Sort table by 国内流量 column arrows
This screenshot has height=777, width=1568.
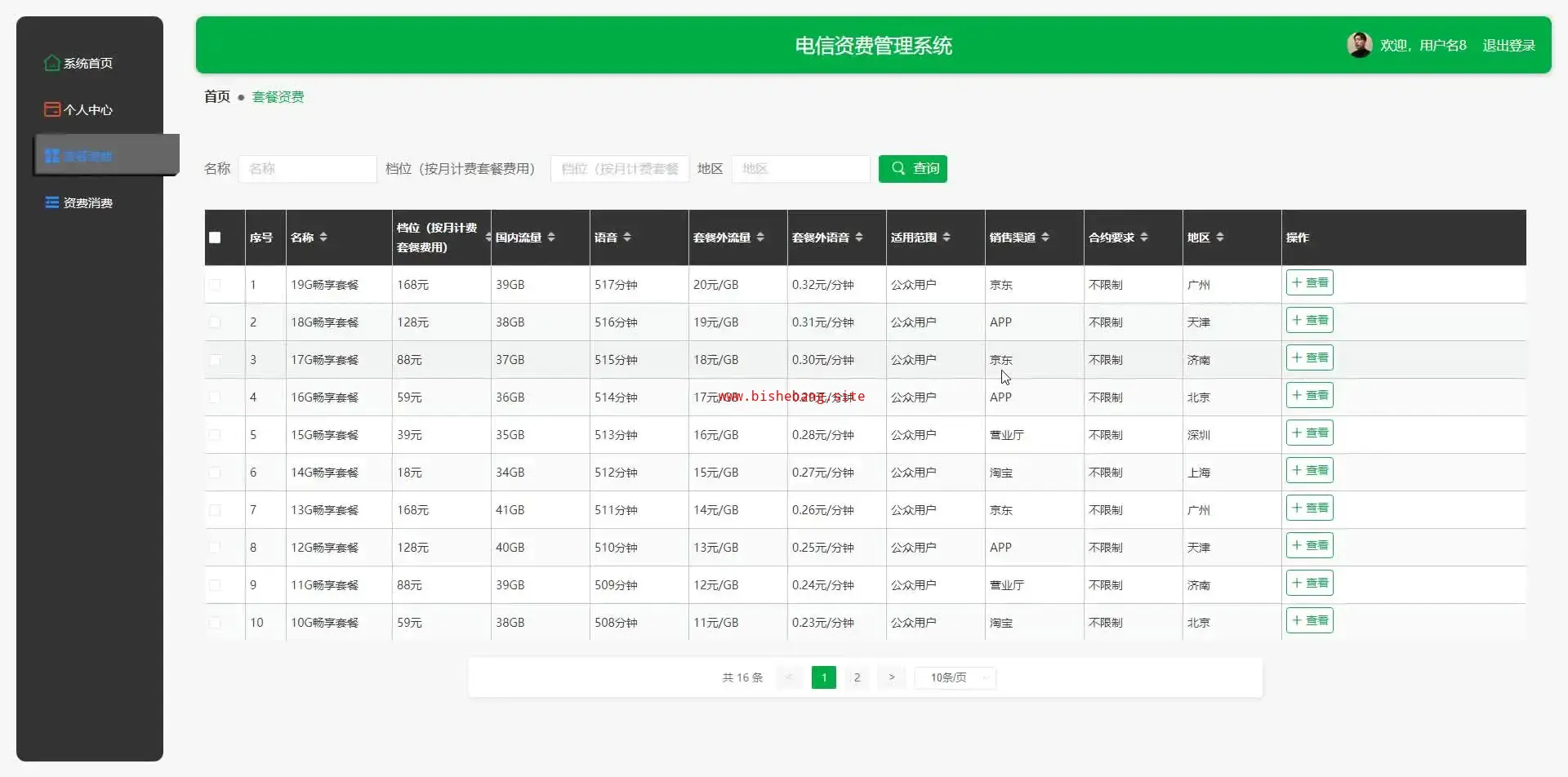tap(551, 238)
